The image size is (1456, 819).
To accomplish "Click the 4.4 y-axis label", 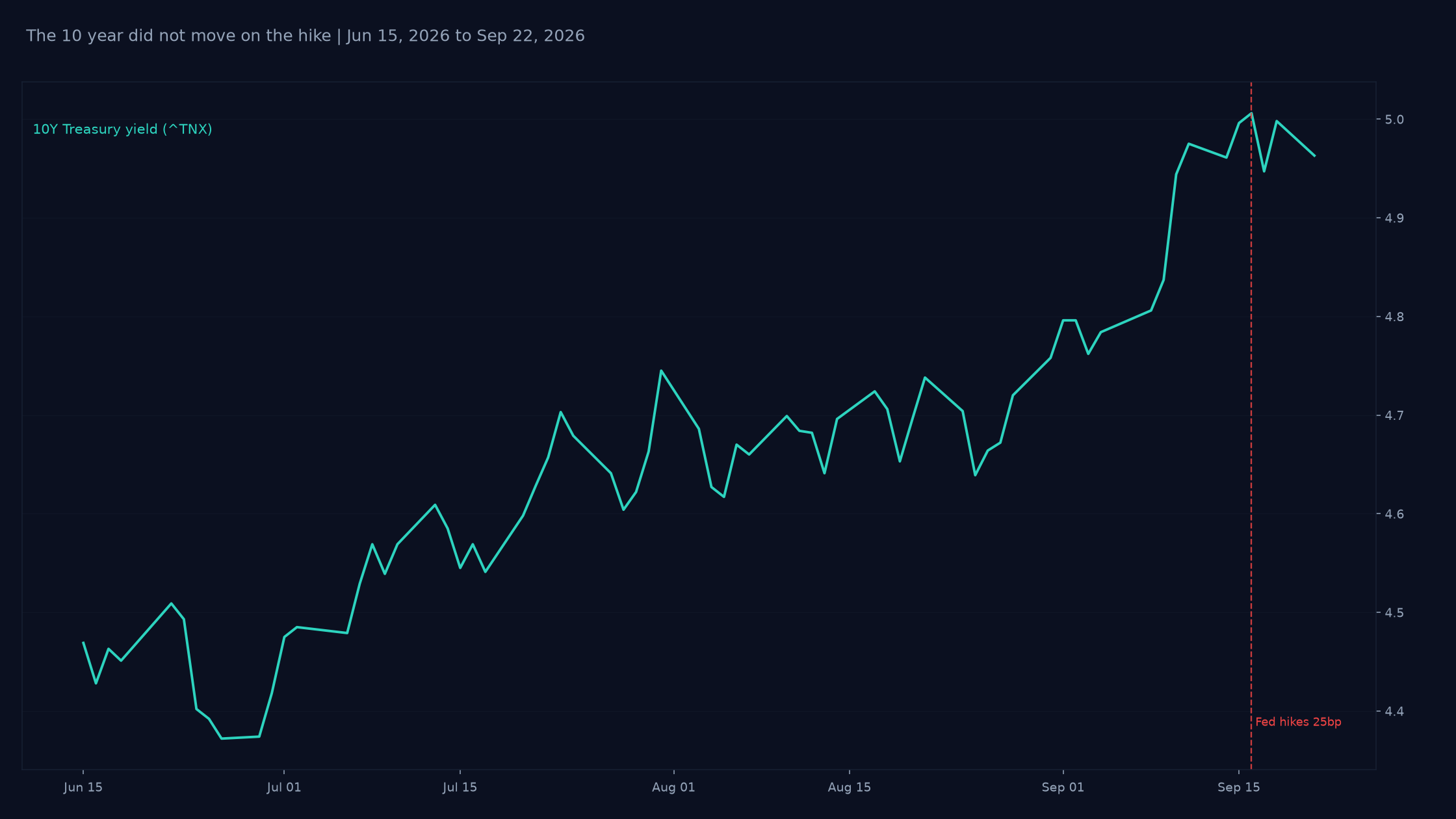I will 1394,712.
